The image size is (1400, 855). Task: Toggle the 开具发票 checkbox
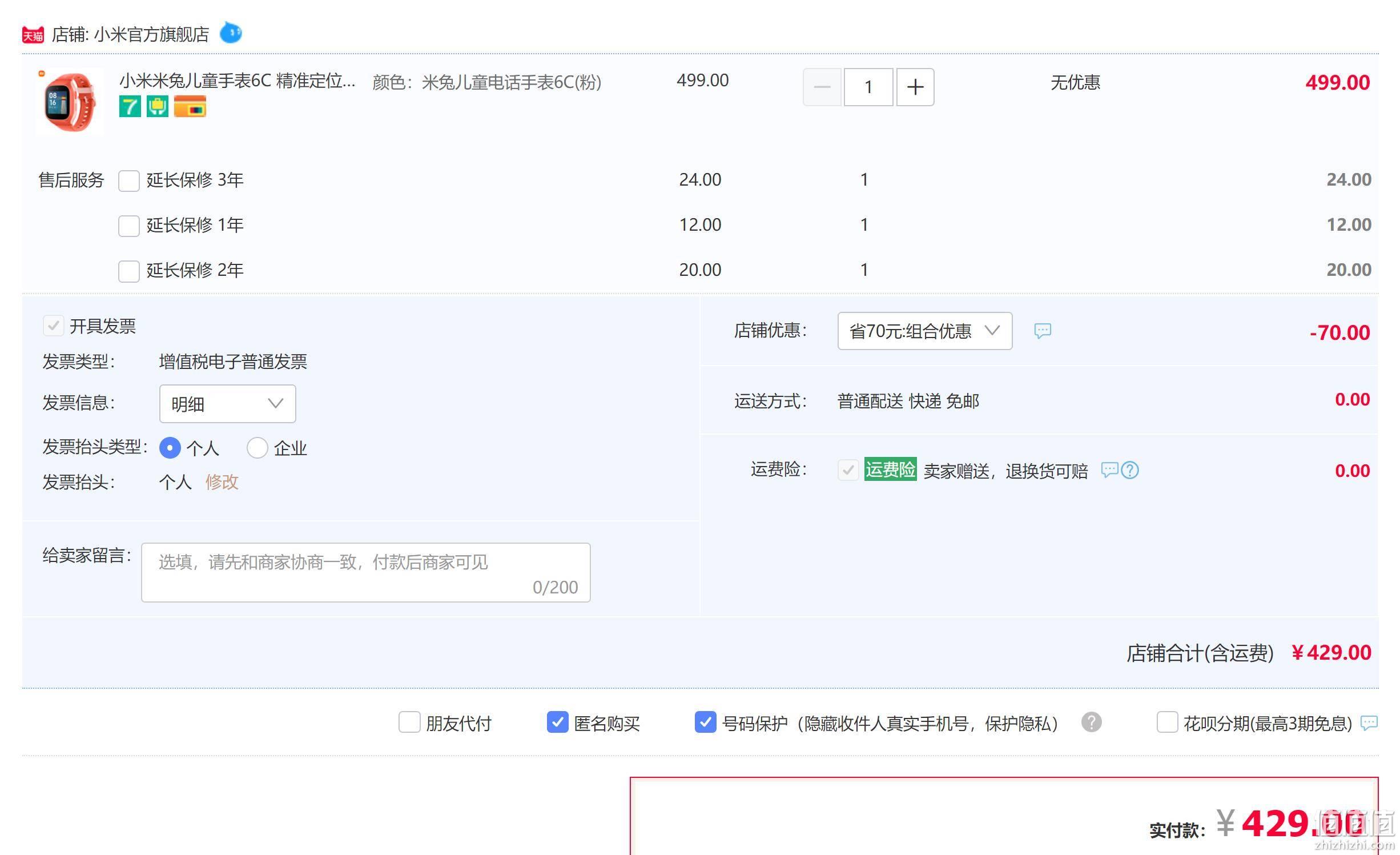click(x=53, y=326)
